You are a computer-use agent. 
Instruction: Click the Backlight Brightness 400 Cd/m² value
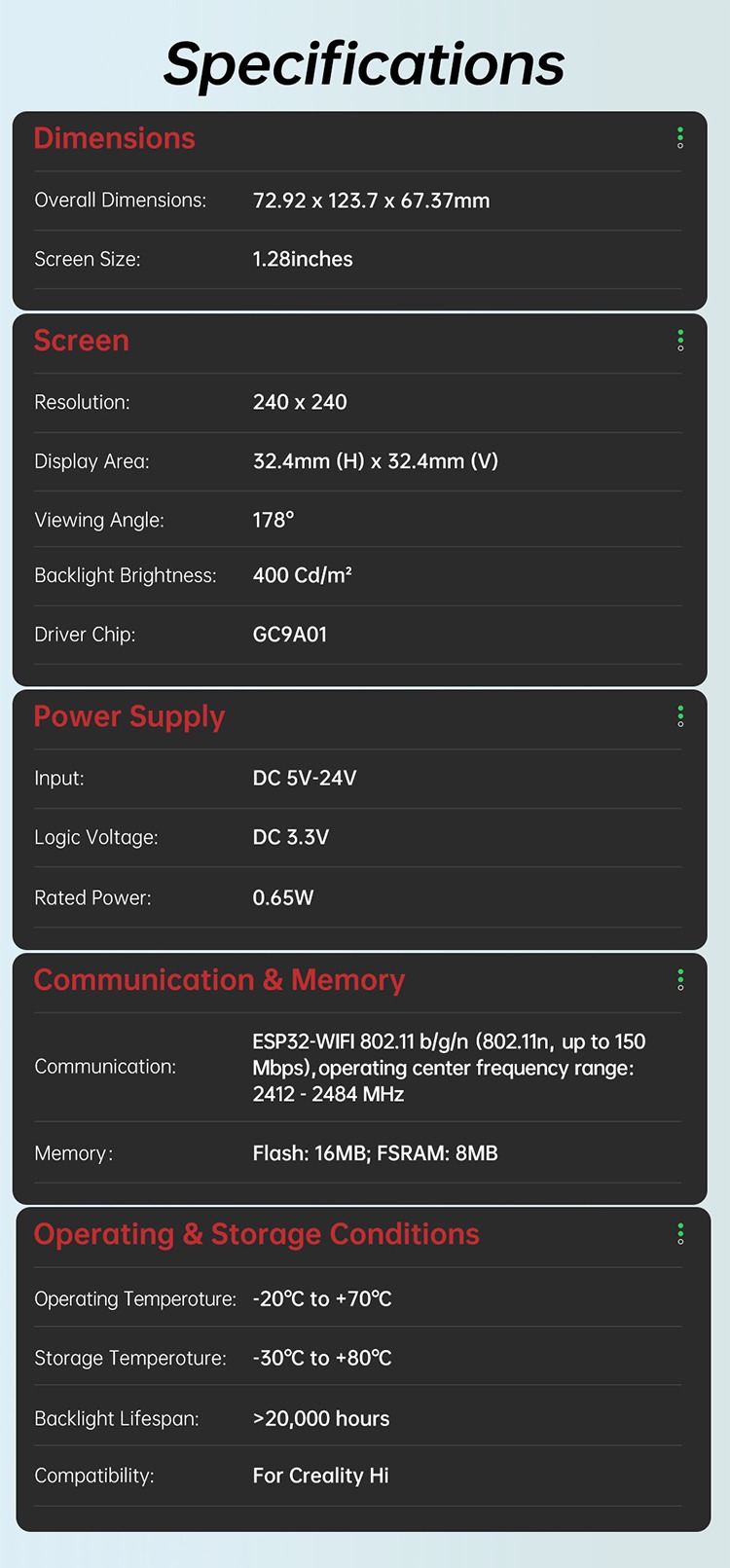(x=303, y=575)
